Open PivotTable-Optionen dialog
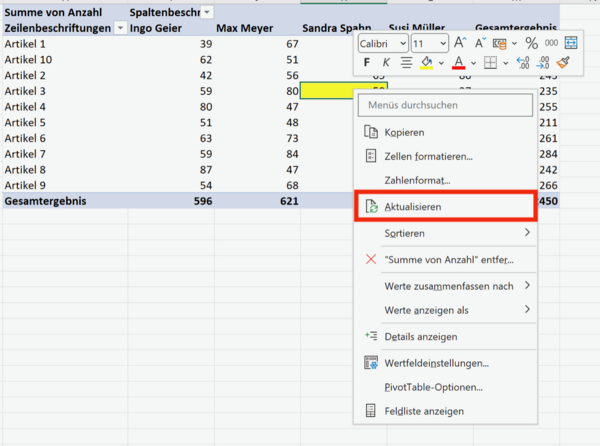 coord(445,387)
